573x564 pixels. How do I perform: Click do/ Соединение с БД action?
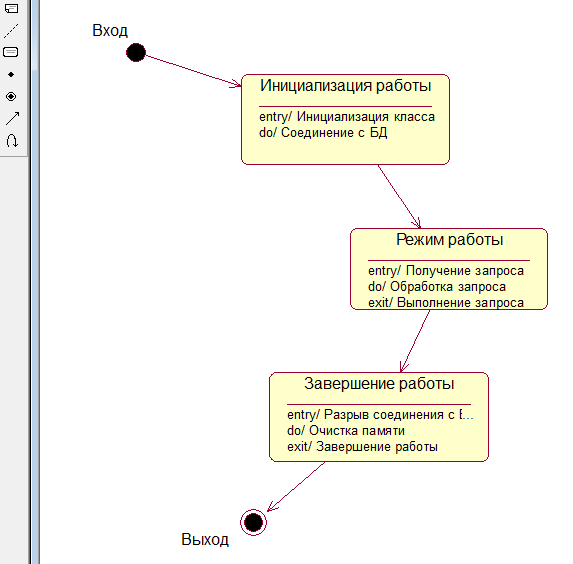point(323,132)
